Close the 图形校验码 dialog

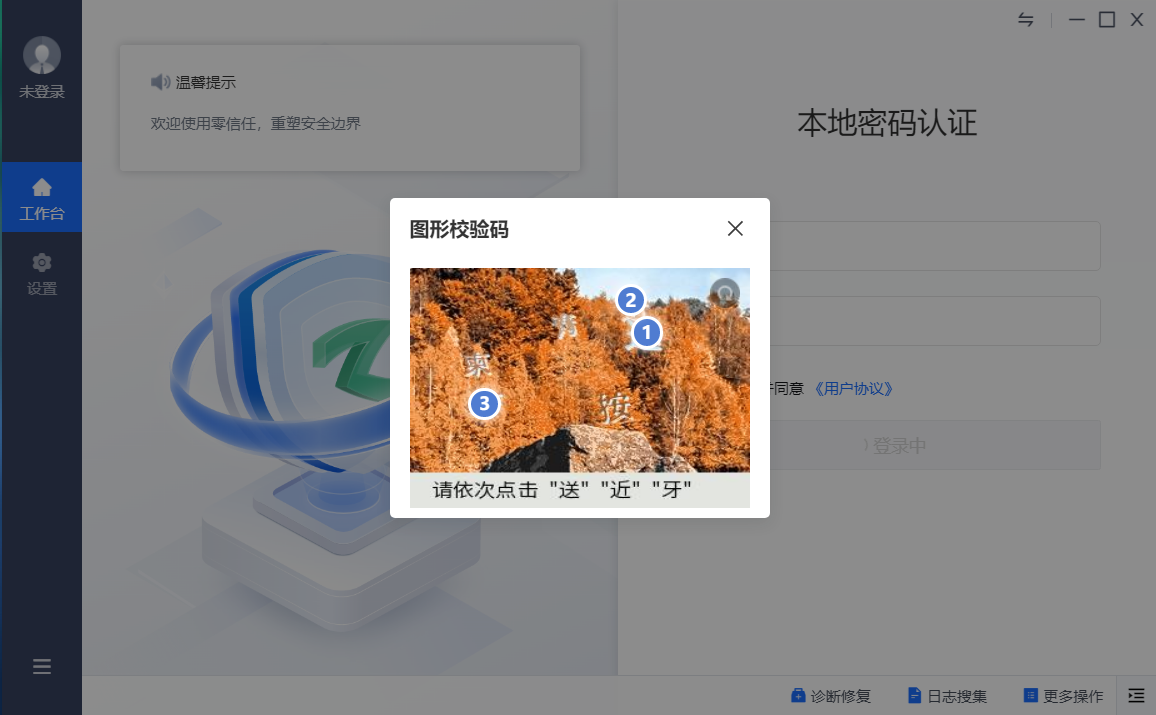pos(735,229)
